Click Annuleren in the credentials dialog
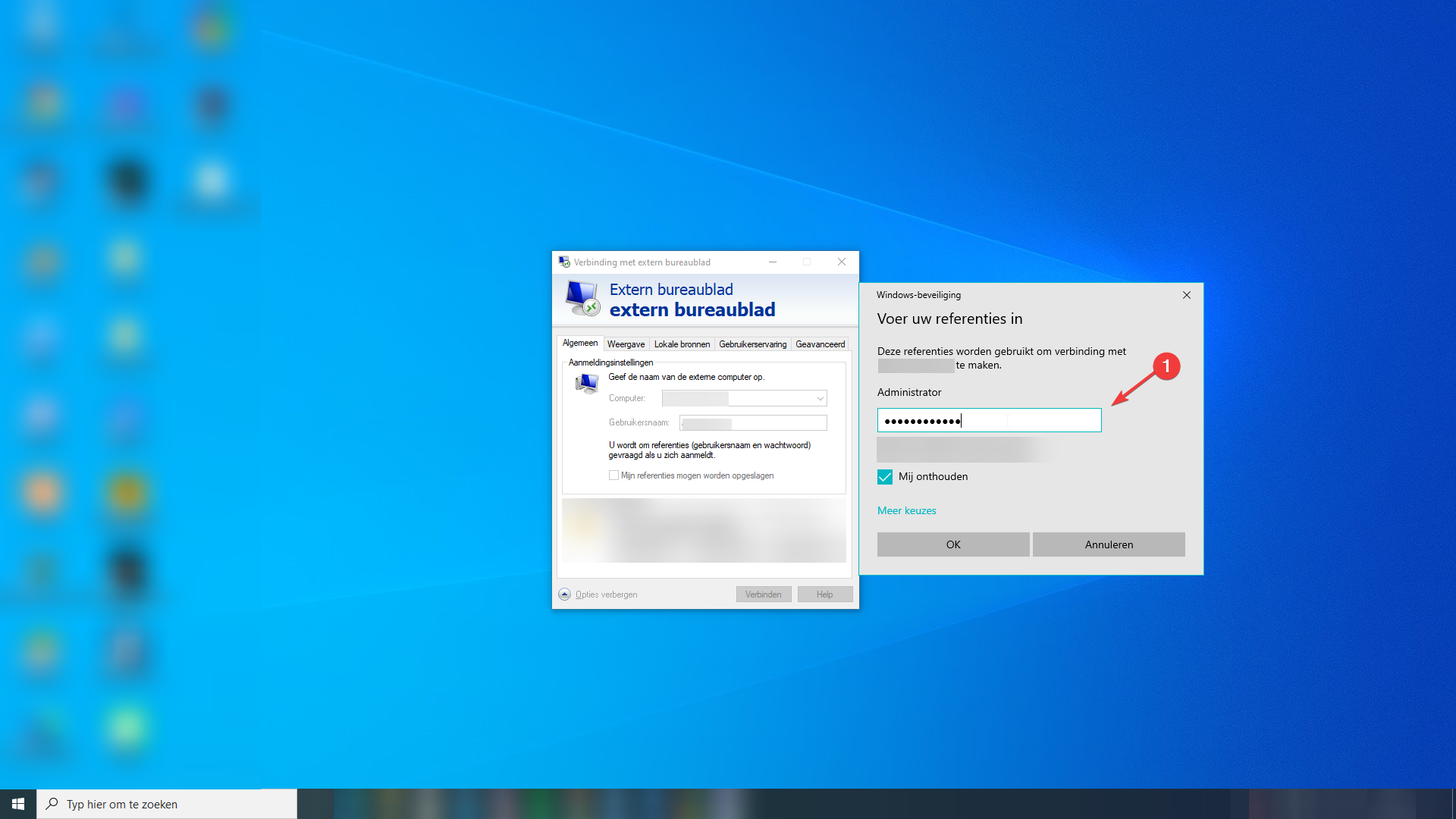1456x819 pixels. coord(1109,544)
